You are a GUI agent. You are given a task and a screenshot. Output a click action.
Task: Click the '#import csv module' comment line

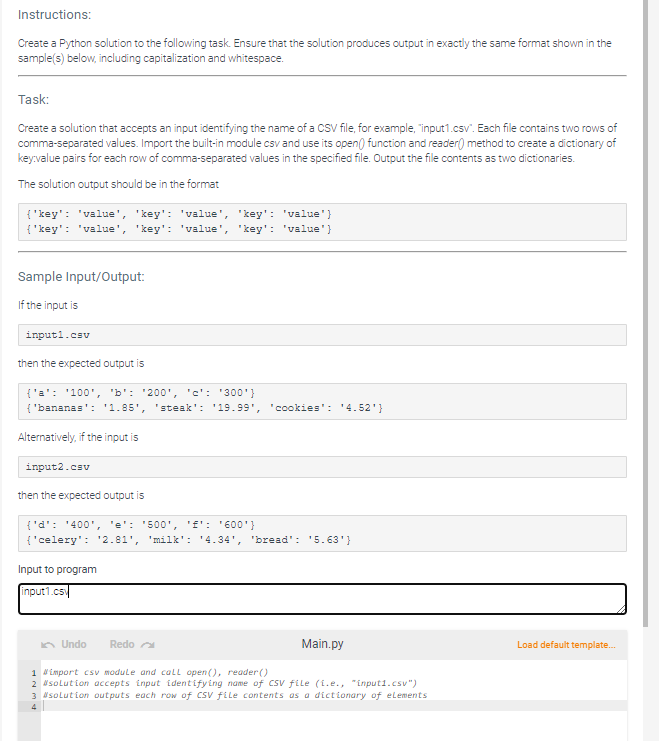[x=156, y=672]
